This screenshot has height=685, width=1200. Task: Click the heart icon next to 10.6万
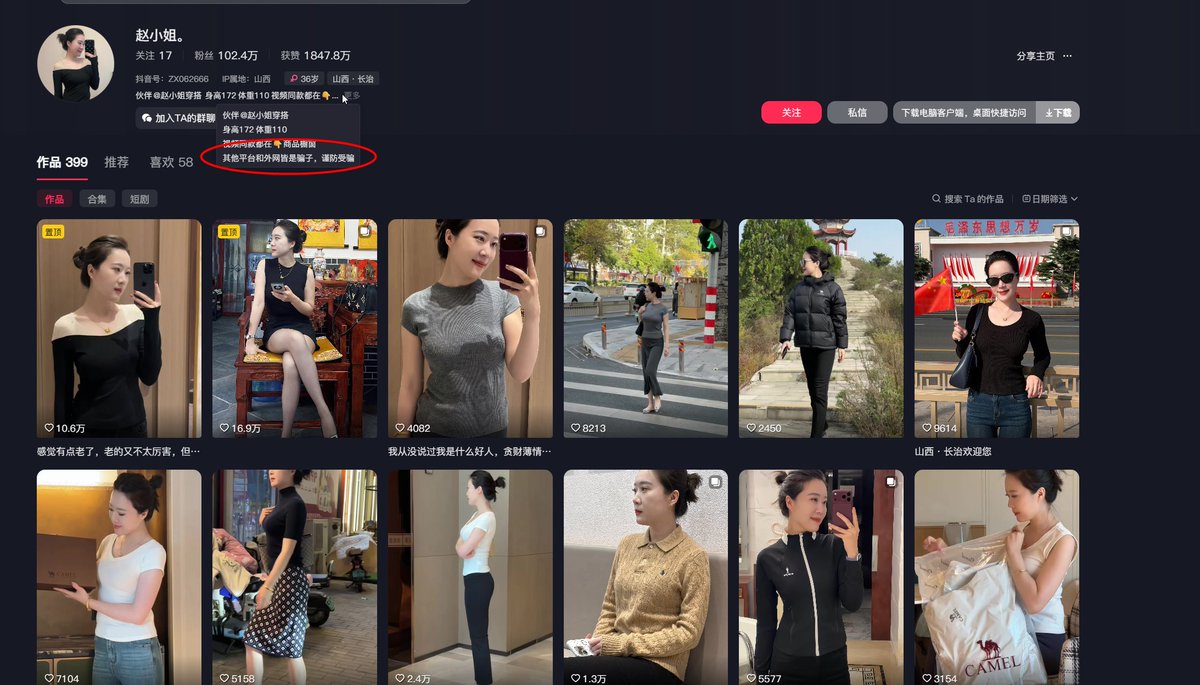(x=49, y=428)
